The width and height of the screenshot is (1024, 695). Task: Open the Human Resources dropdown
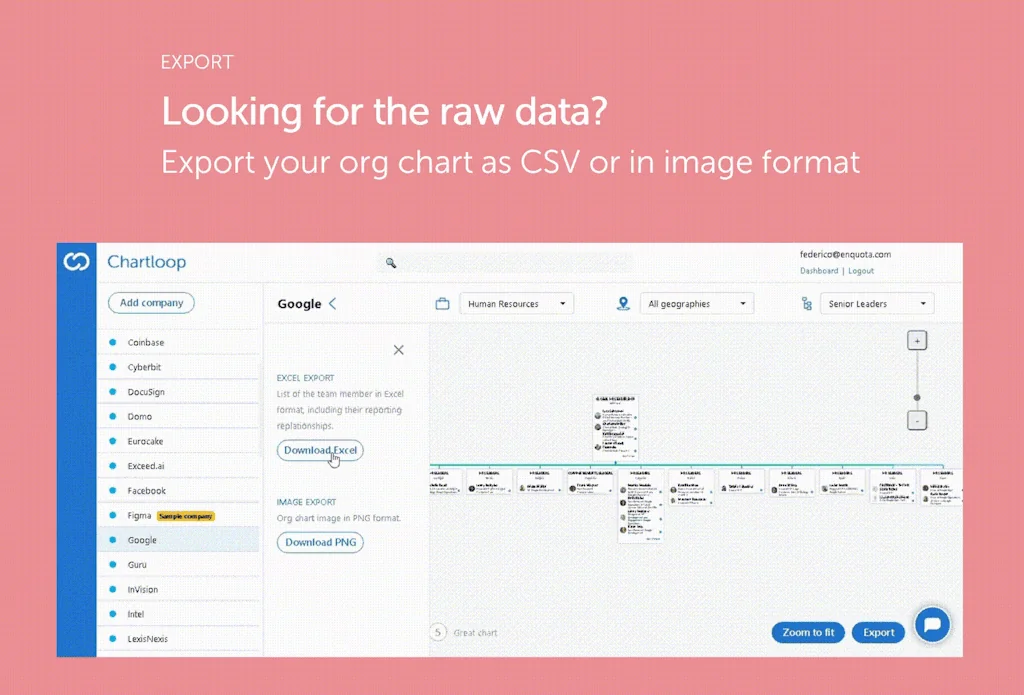click(517, 304)
